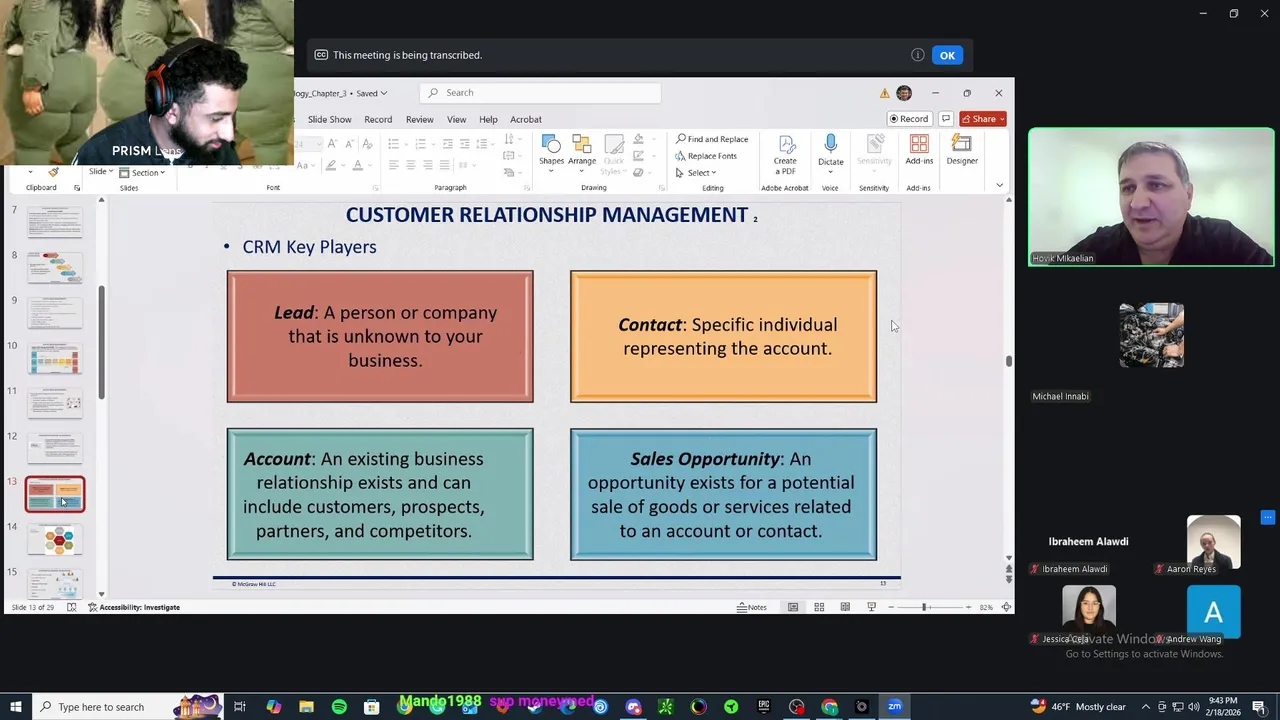Click the Create a PDF Acrobat icon
Screen dimensions: 1280x720
coord(785,155)
